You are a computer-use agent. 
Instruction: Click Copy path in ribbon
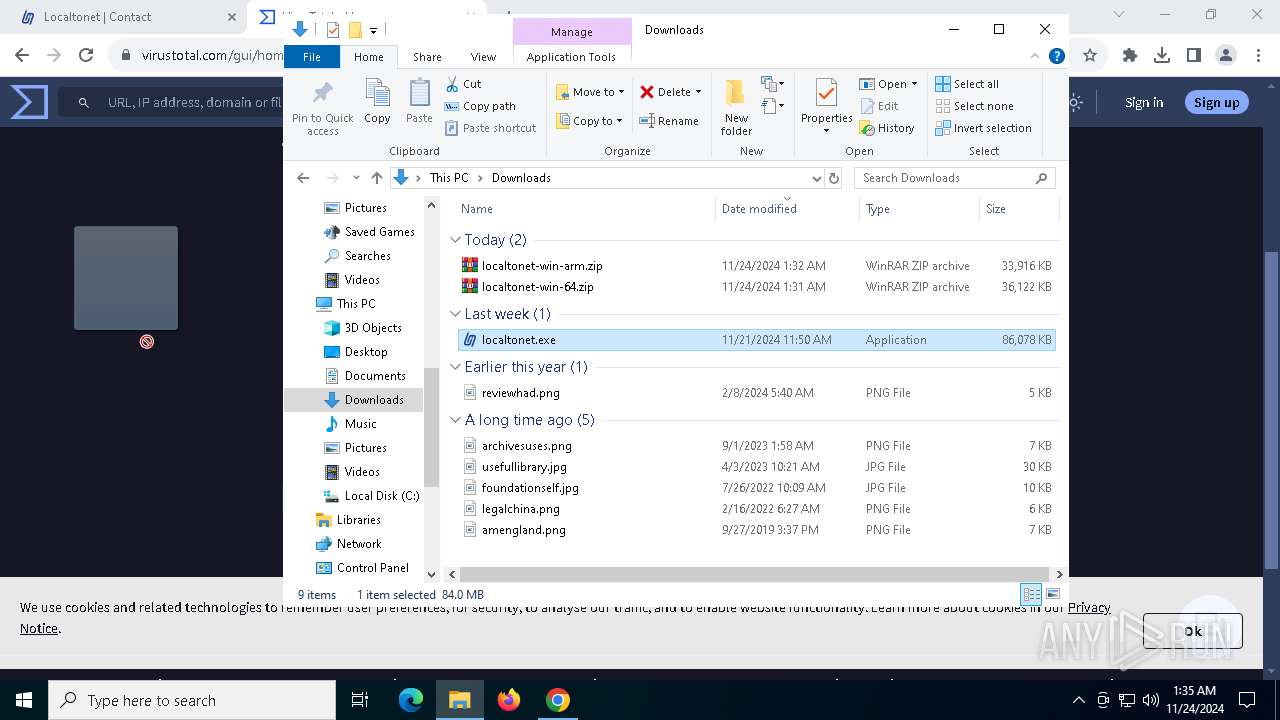(480, 106)
